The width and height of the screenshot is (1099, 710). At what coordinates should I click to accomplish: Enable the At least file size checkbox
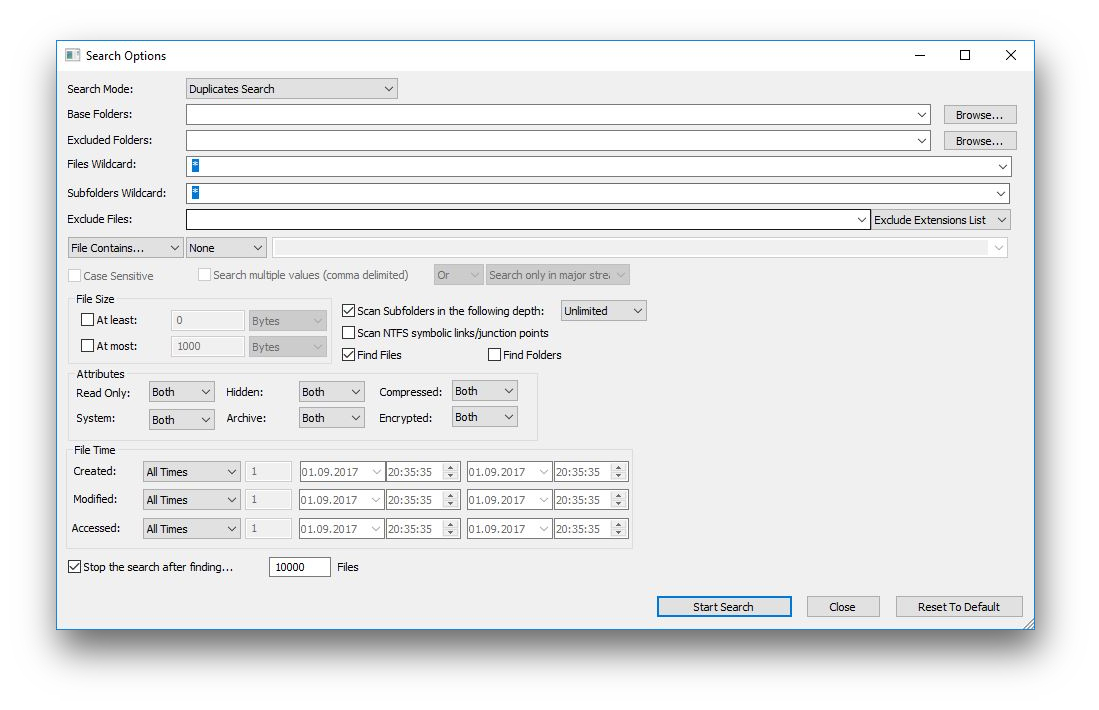[88, 320]
